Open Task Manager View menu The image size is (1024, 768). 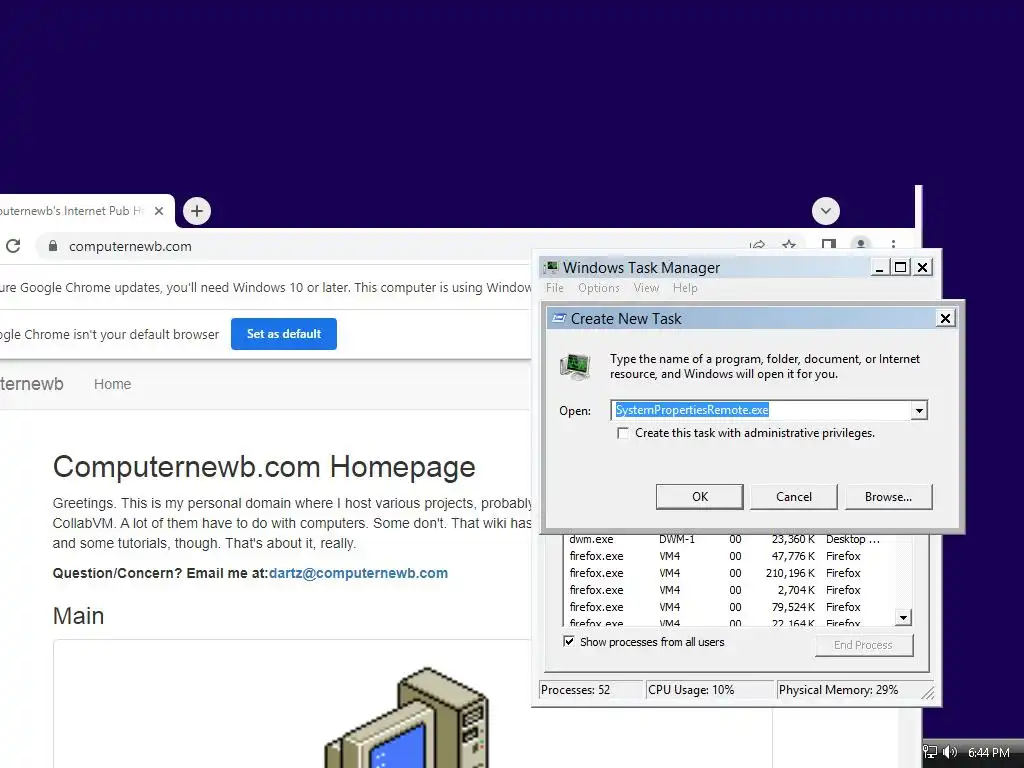point(646,288)
